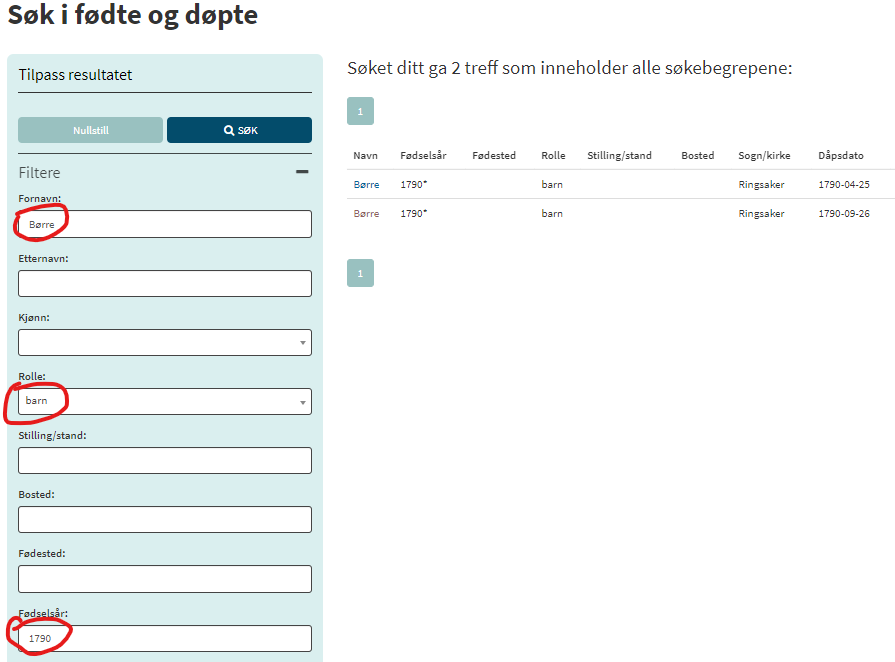This screenshot has width=895, height=662.
Task: Click the Fornavn input field
Action: click(x=165, y=224)
